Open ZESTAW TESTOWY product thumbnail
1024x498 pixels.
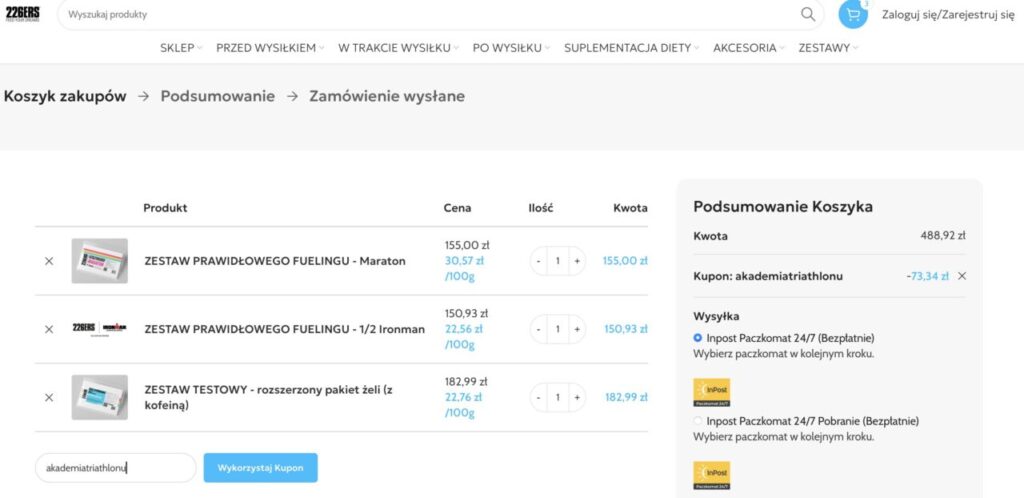(x=100, y=397)
